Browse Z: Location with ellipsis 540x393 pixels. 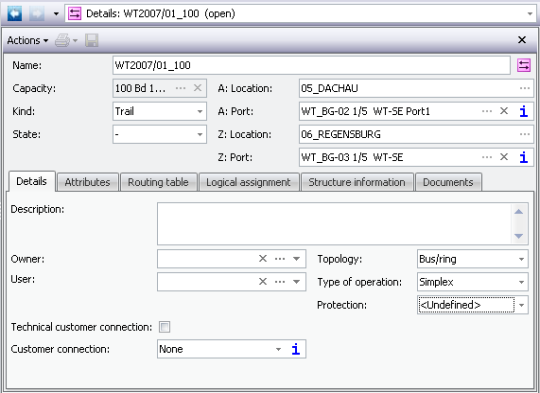coord(525,134)
